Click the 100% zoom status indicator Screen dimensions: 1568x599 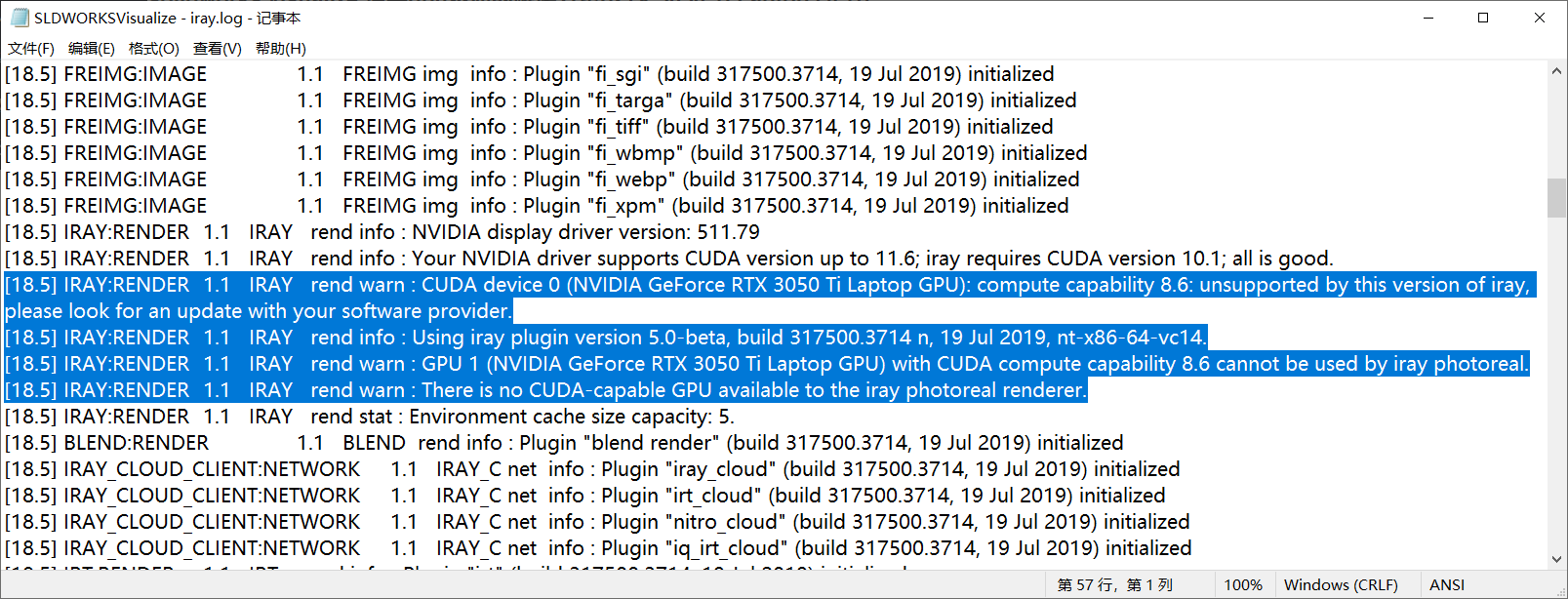(x=1243, y=585)
